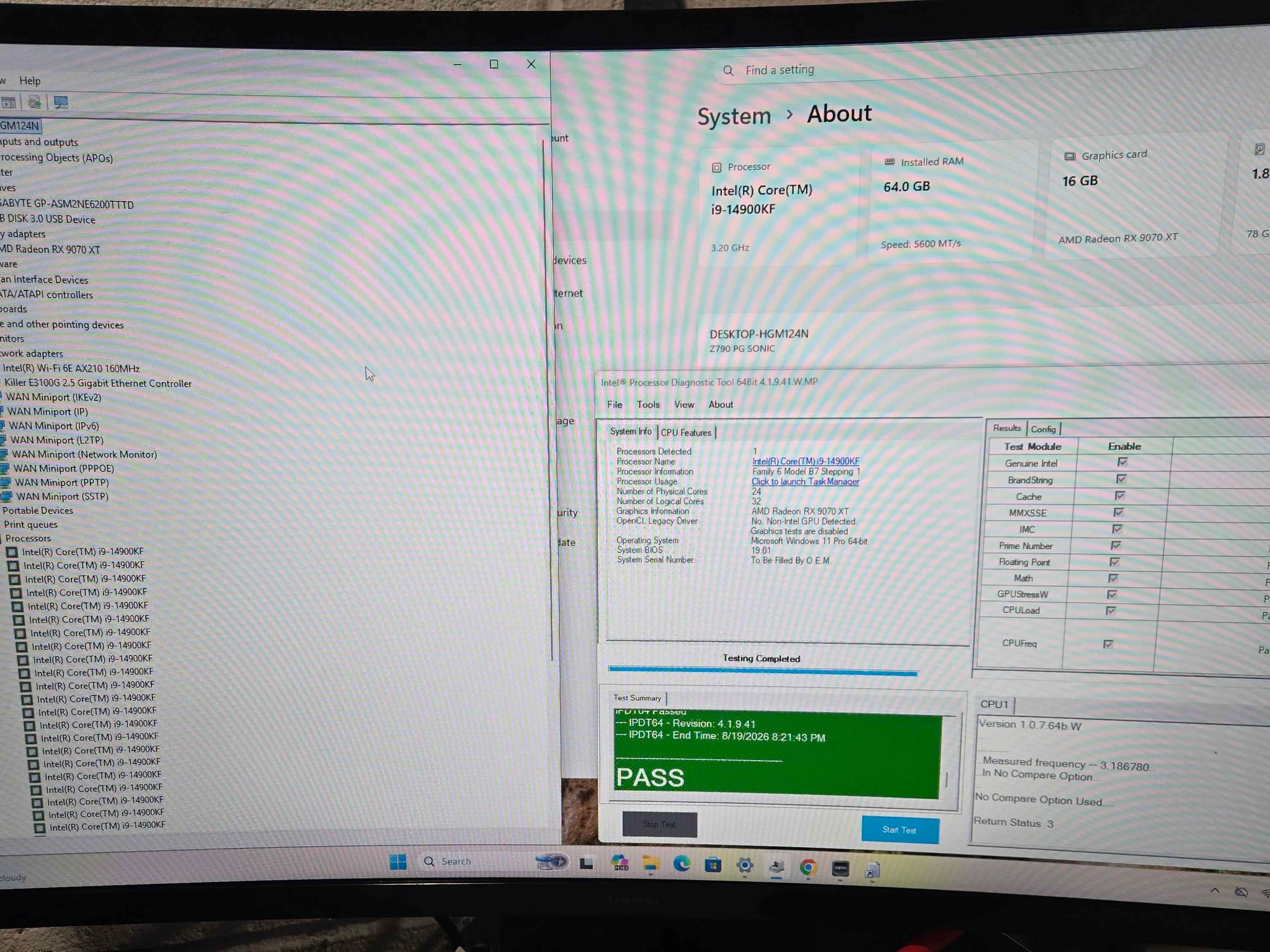The height and width of the screenshot is (952, 1270).
Task: Open the View menu in Intel Diagnostic Tool
Action: 684,405
